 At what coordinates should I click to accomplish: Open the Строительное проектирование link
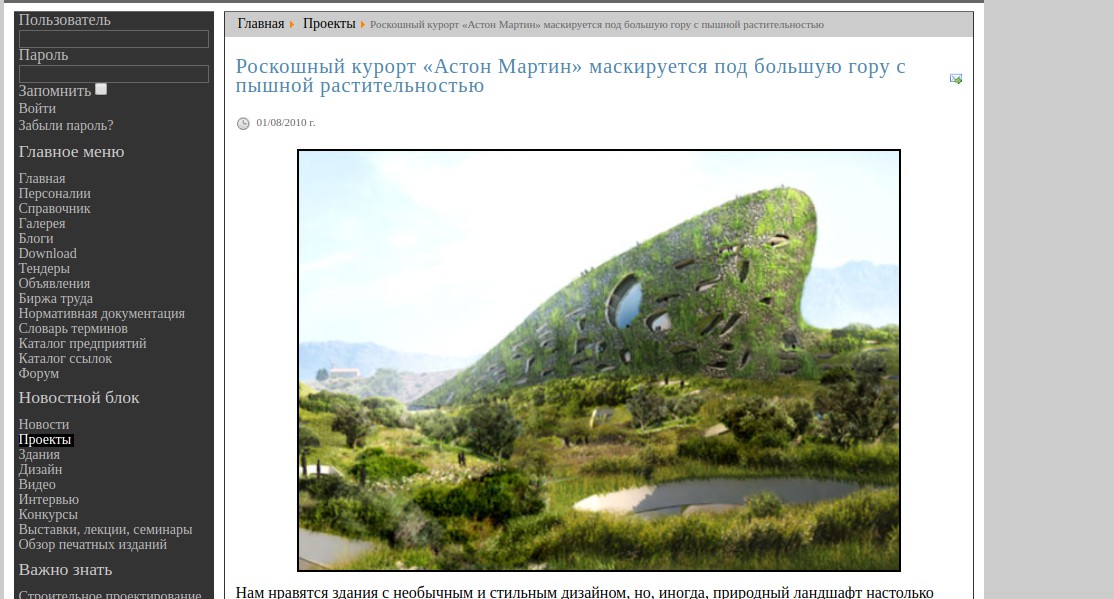[x=110, y=595]
